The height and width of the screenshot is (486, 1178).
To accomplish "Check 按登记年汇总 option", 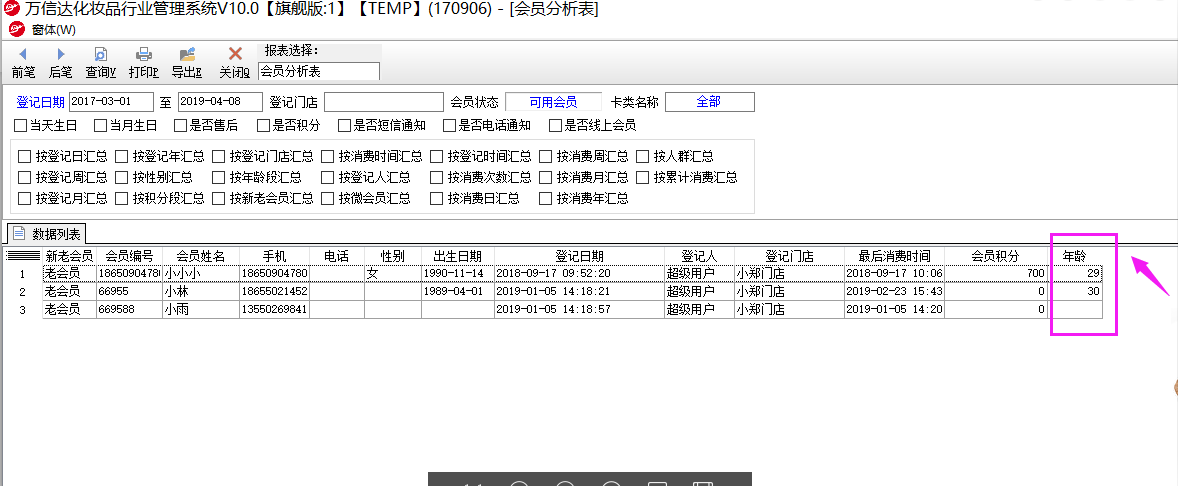I will [x=122, y=156].
